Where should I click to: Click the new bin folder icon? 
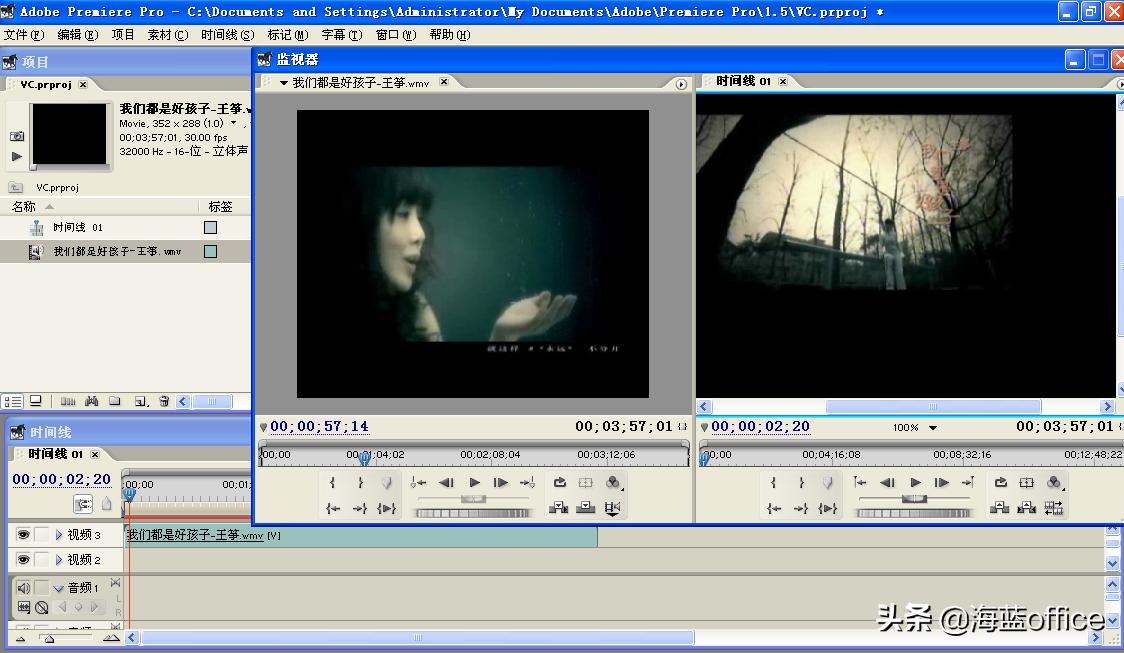pos(115,401)
